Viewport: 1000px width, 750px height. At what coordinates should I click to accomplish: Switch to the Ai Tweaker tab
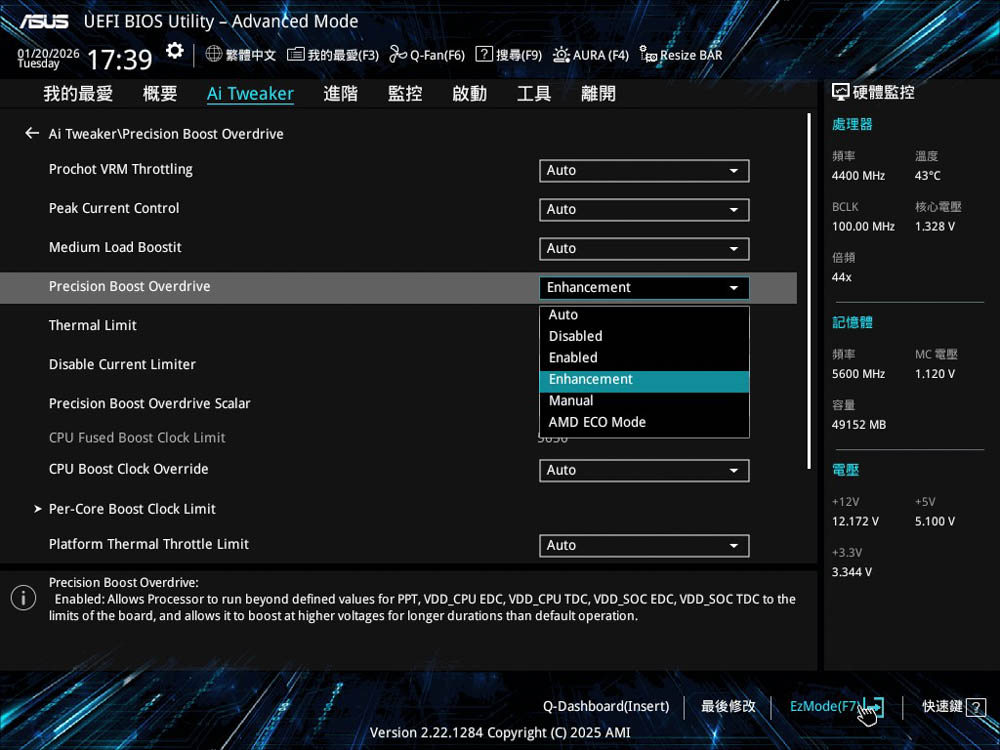tap(250, 94)
